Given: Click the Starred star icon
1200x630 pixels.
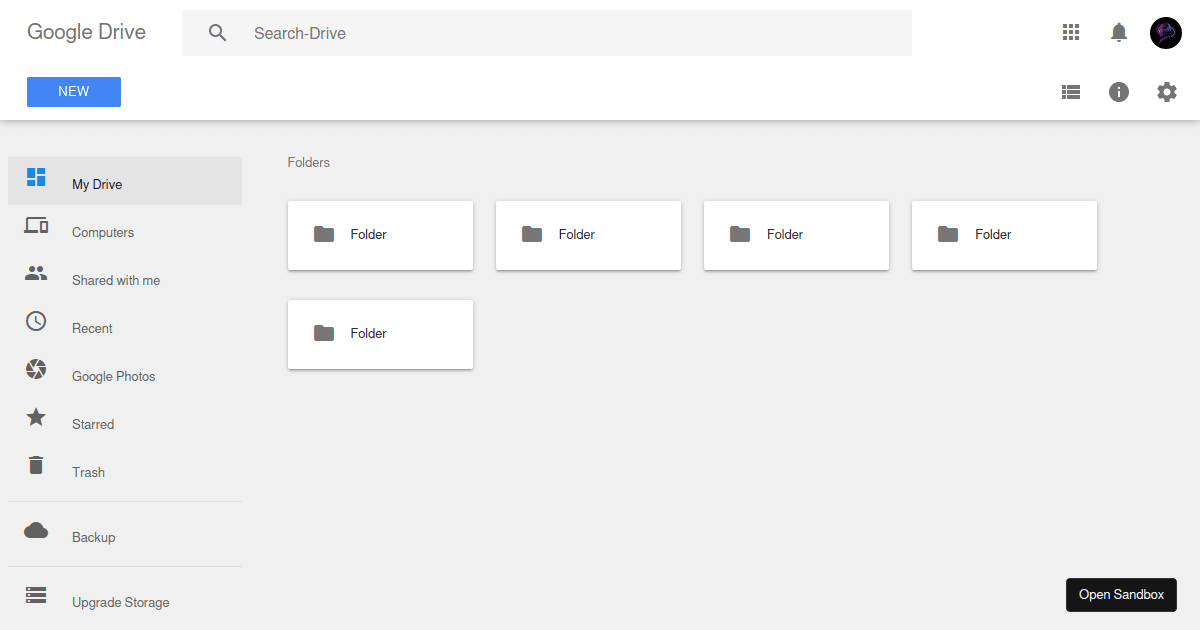Looking at the screenshot, I should [x=36, y=417].
